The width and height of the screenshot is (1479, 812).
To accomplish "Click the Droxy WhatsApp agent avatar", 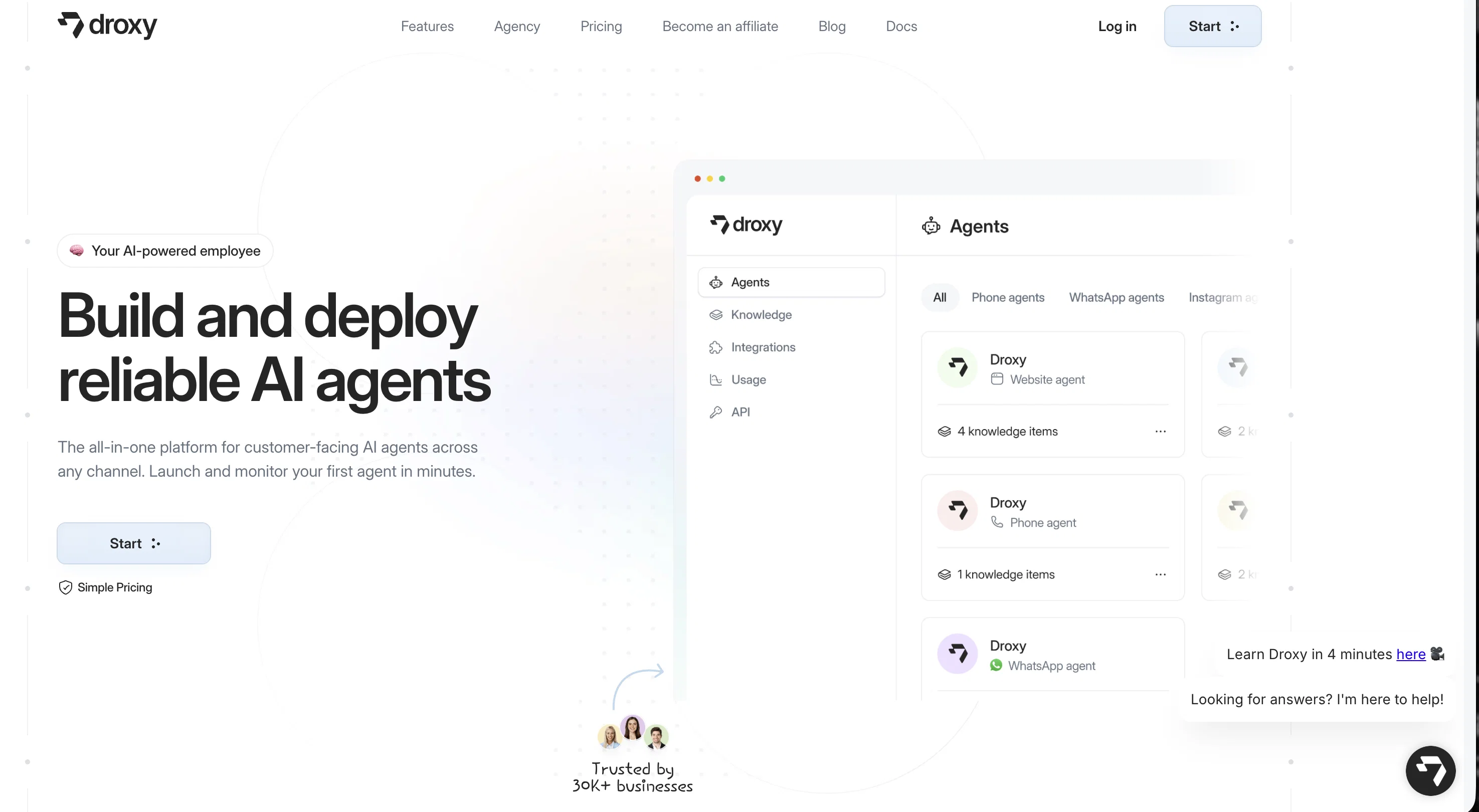I will tap(957, 653).
